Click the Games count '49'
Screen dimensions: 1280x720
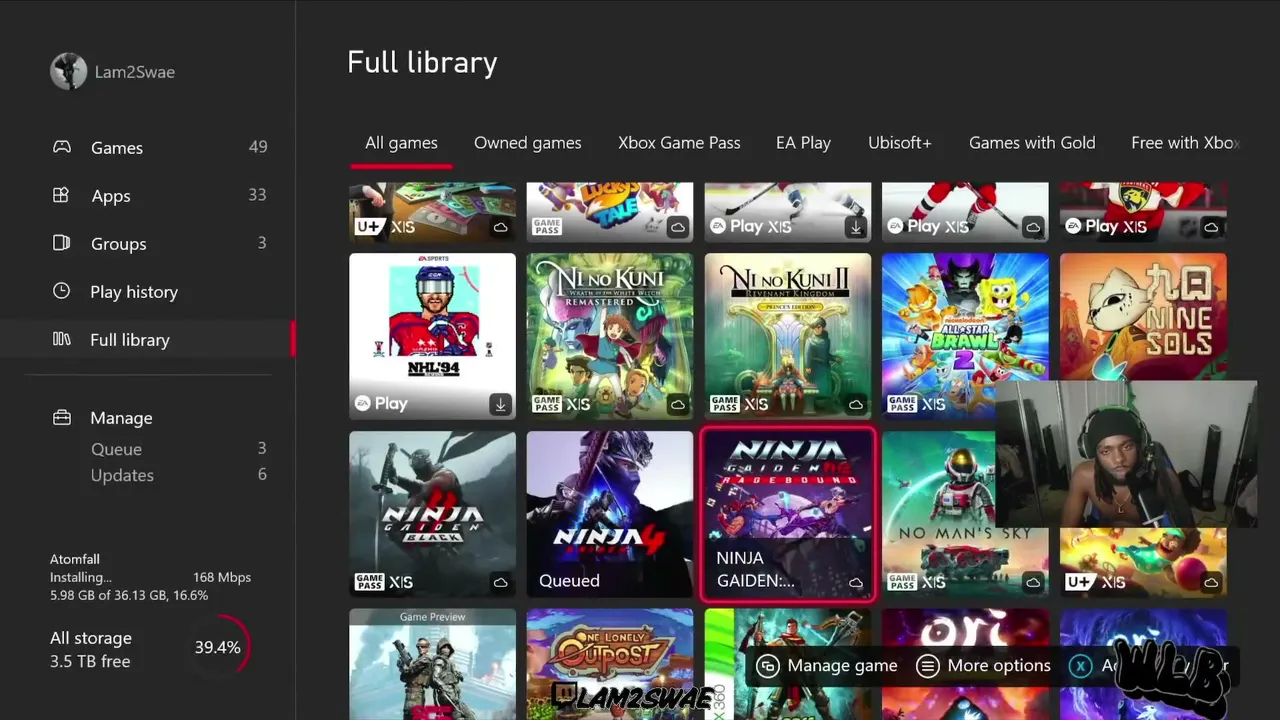pos(258,147)
